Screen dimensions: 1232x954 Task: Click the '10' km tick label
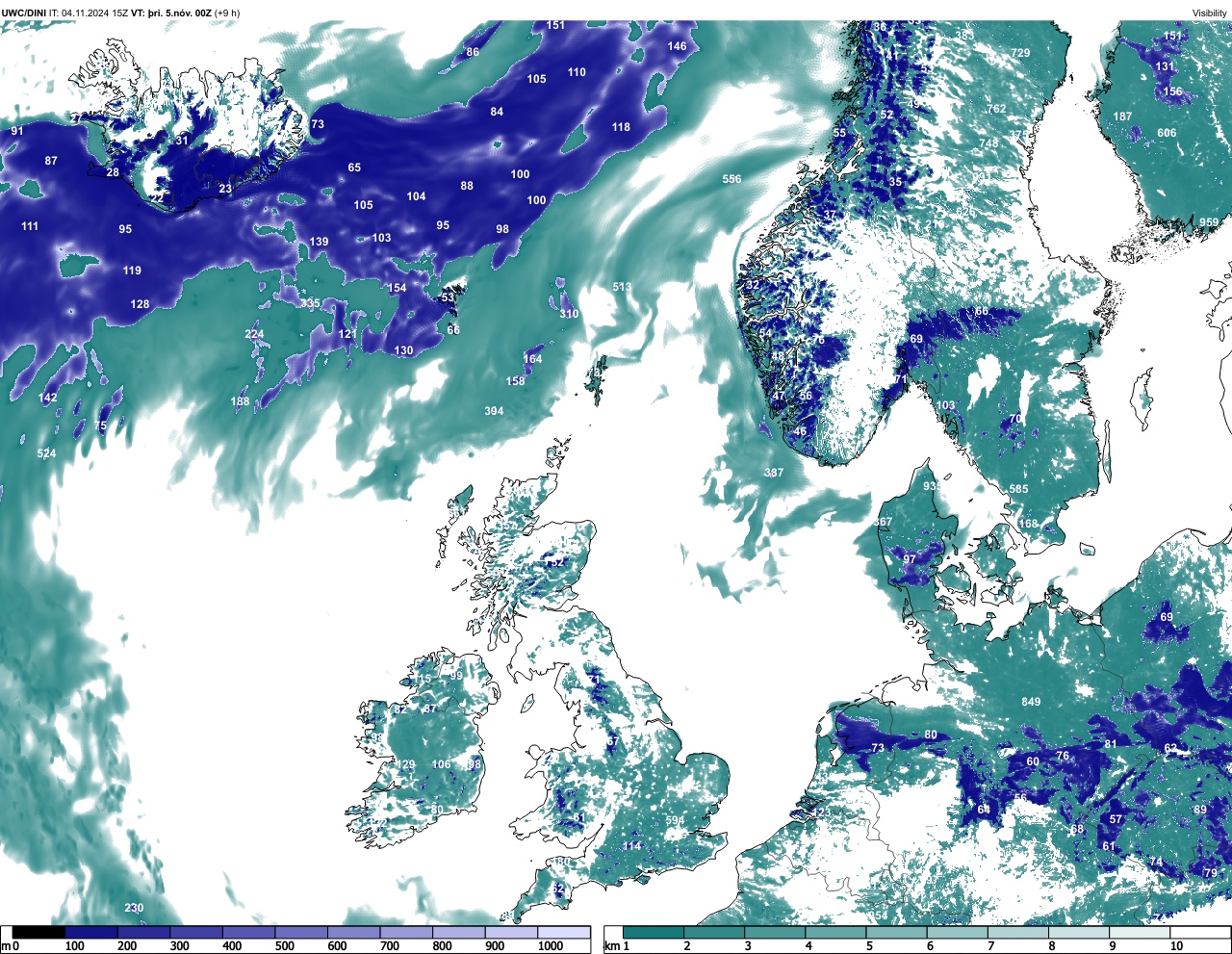1176,946
